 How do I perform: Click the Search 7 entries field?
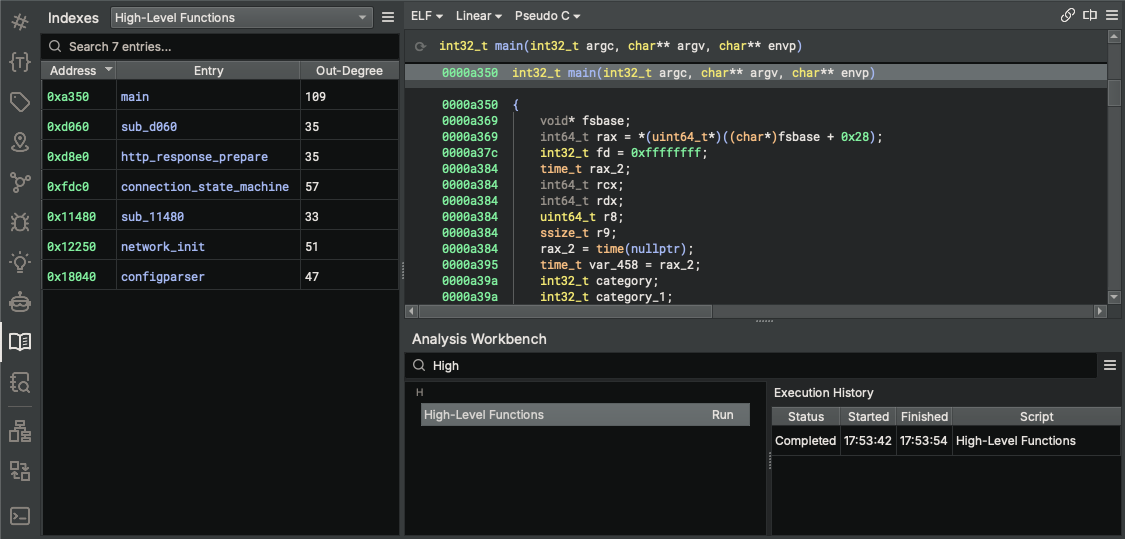tap(220, 47)
